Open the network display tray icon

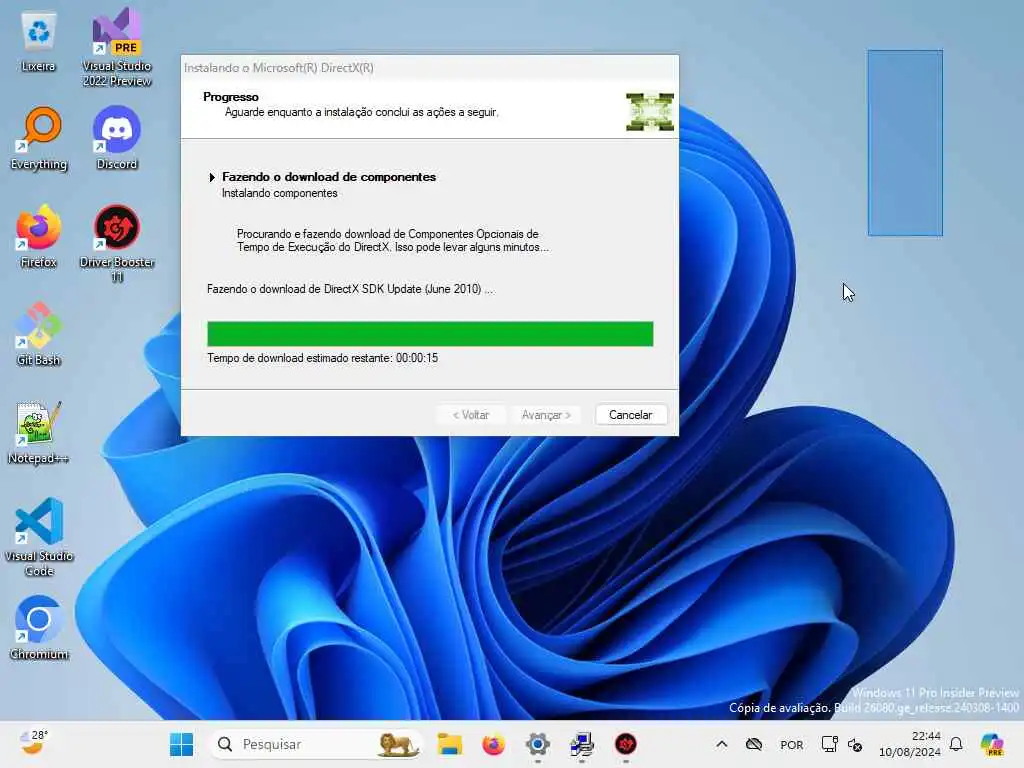829,744
